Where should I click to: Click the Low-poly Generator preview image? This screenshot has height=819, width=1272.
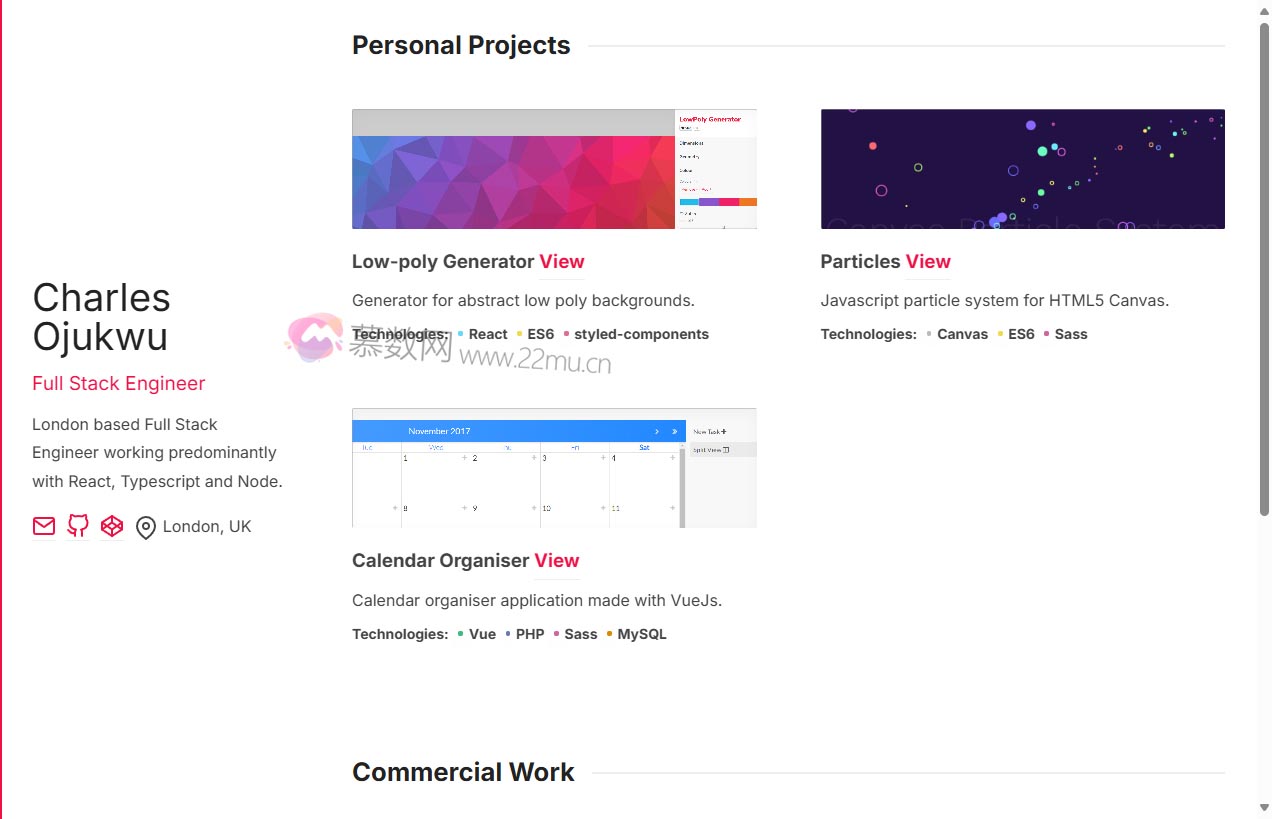pos(513,169)
